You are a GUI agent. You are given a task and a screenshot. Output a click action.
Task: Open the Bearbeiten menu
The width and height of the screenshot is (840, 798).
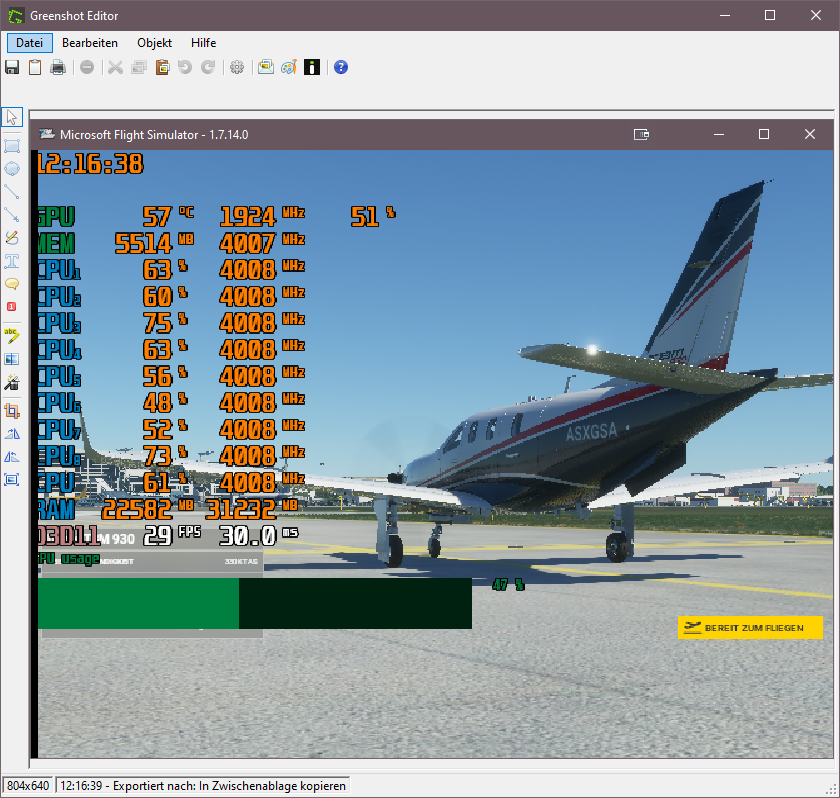click(89, 43)
